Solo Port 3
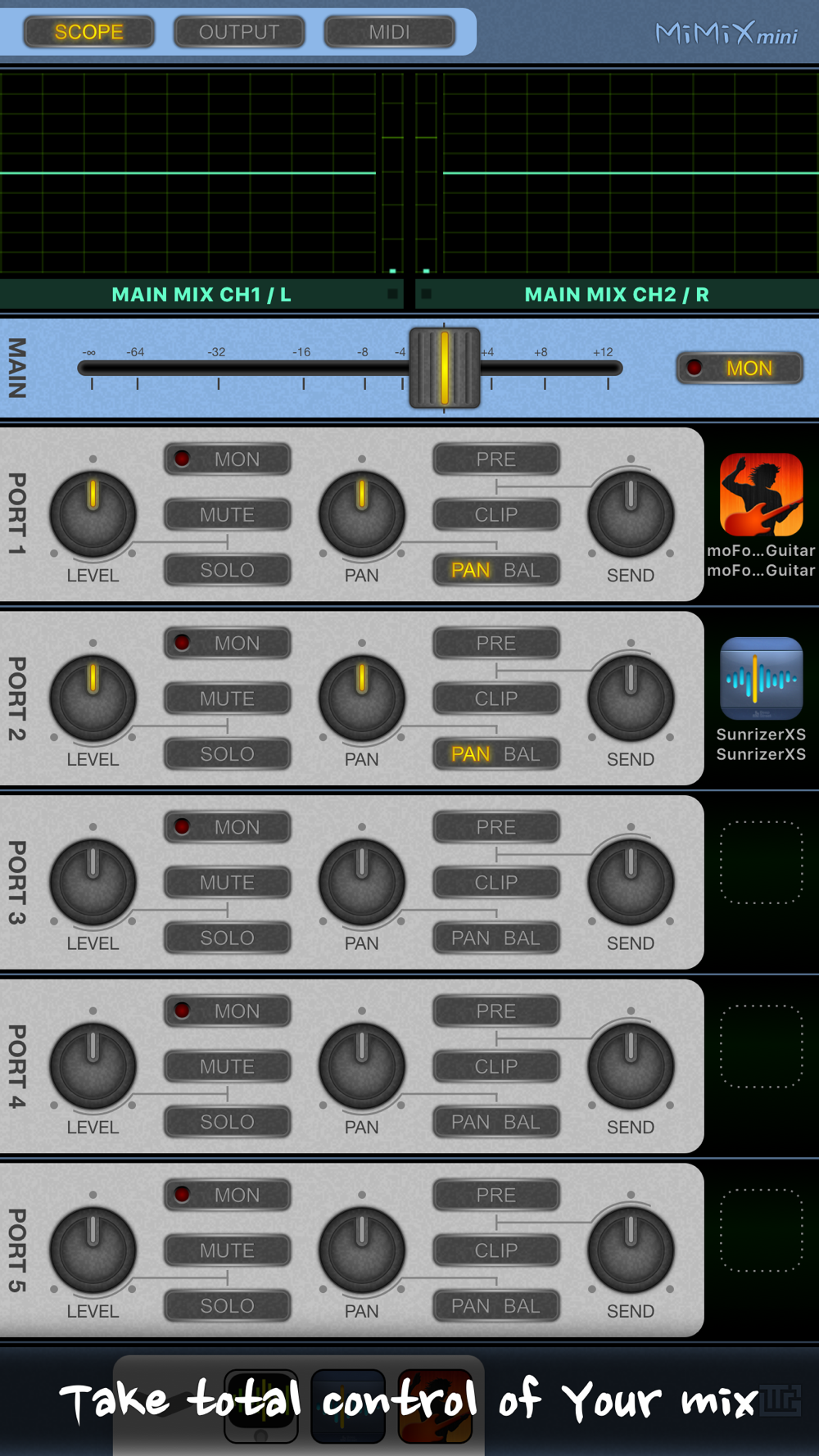Screen dimensions: 819x1456 pos(228,938)
